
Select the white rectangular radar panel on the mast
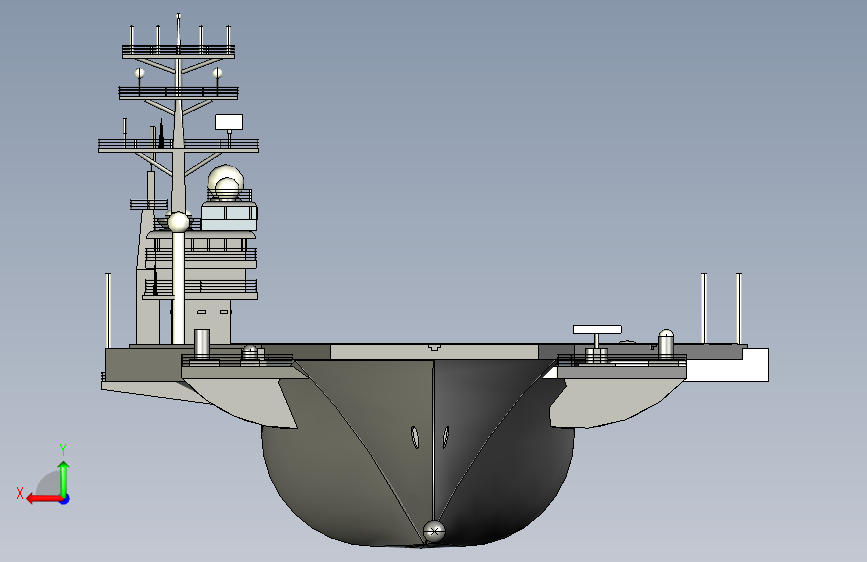tap(229, 122)
